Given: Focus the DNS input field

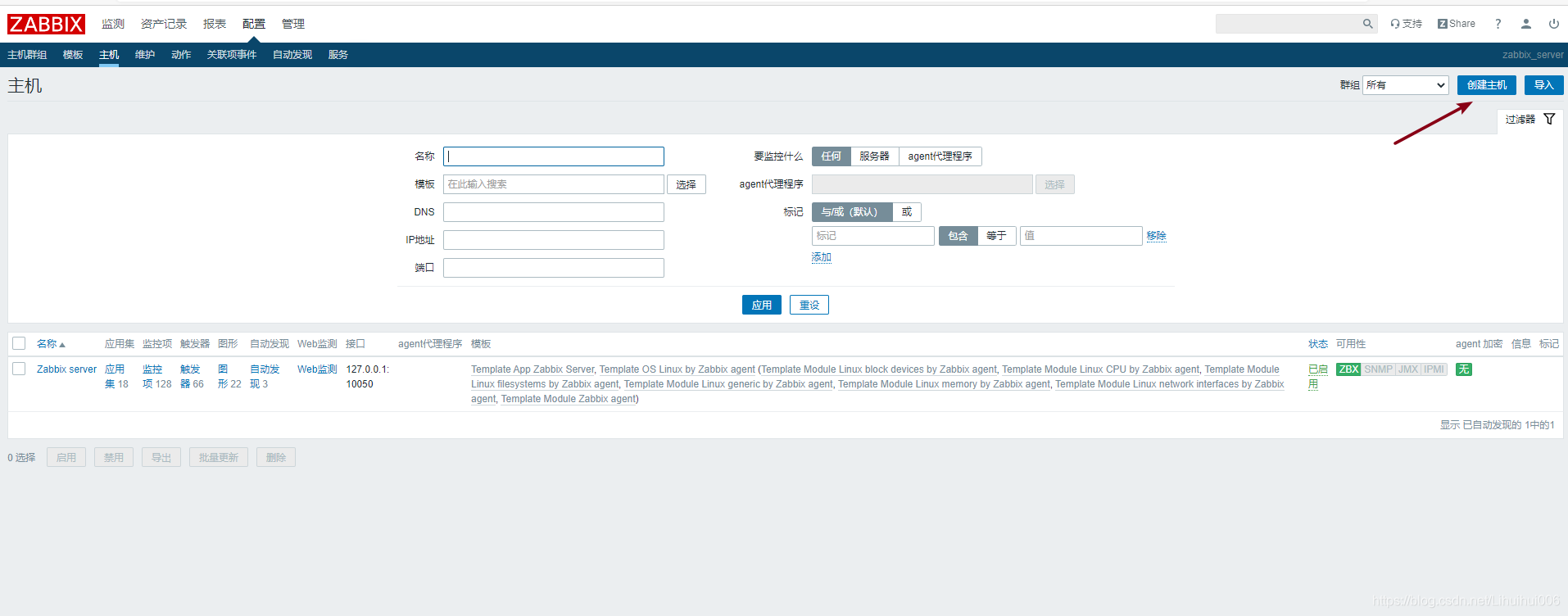Looking at the screenshot, I should [554, 212].
